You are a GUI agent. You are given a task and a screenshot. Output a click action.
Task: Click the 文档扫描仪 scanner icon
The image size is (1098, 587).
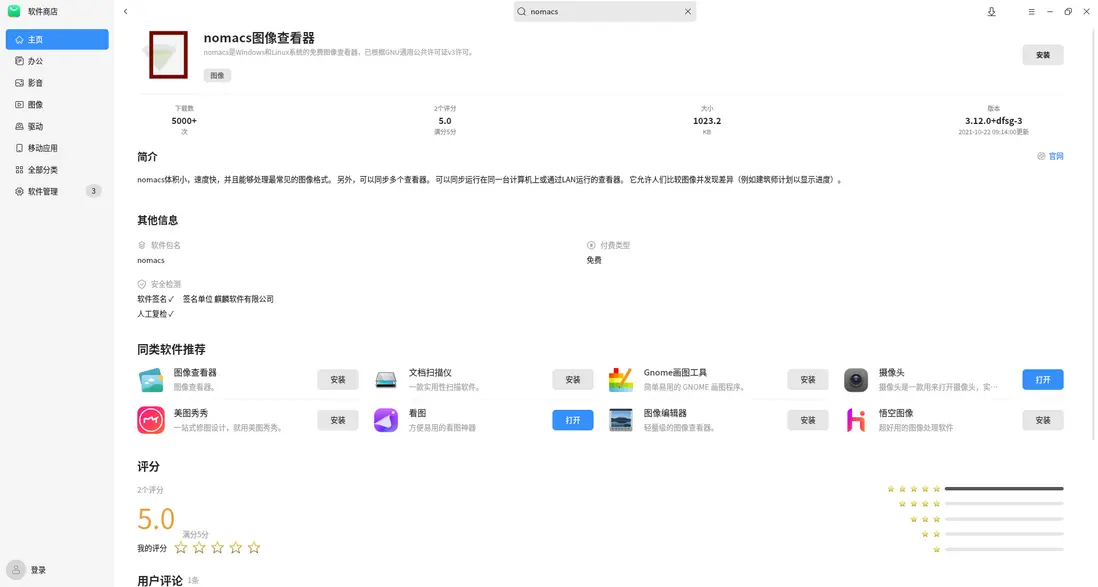(386, 380)
